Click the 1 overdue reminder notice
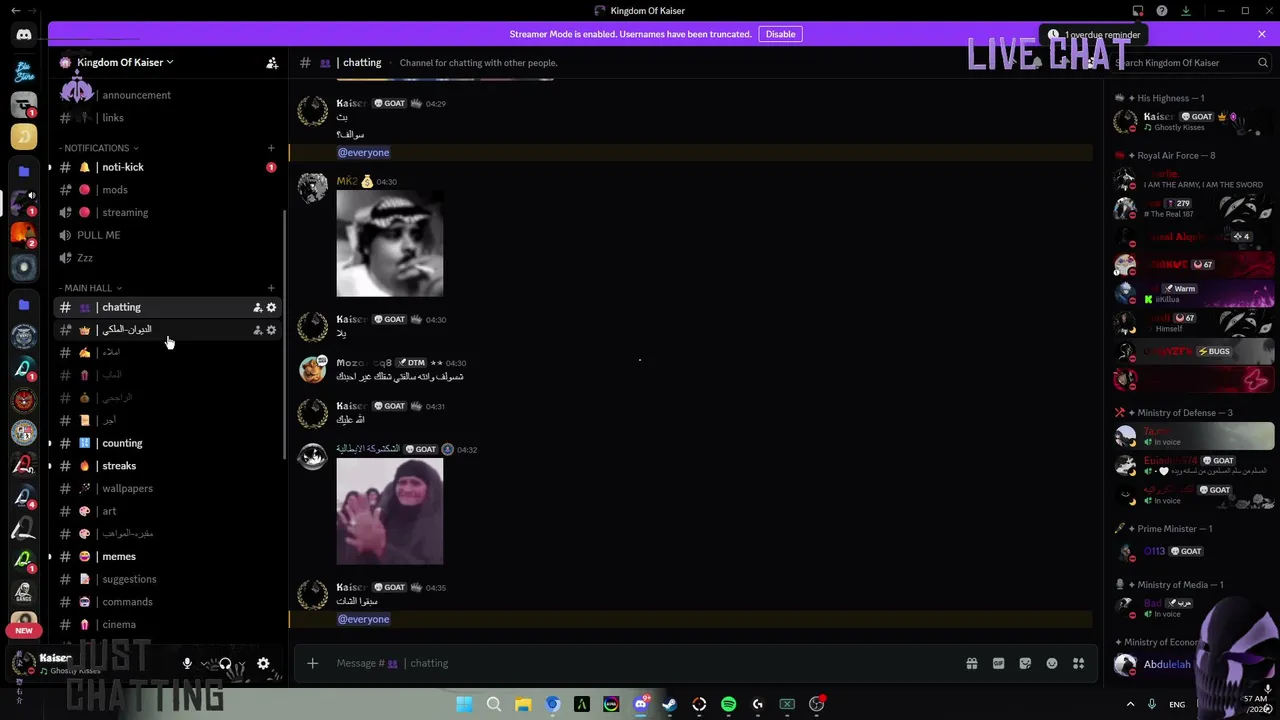Viewport: 1280px width, 720px height. tap(1094, 35)
